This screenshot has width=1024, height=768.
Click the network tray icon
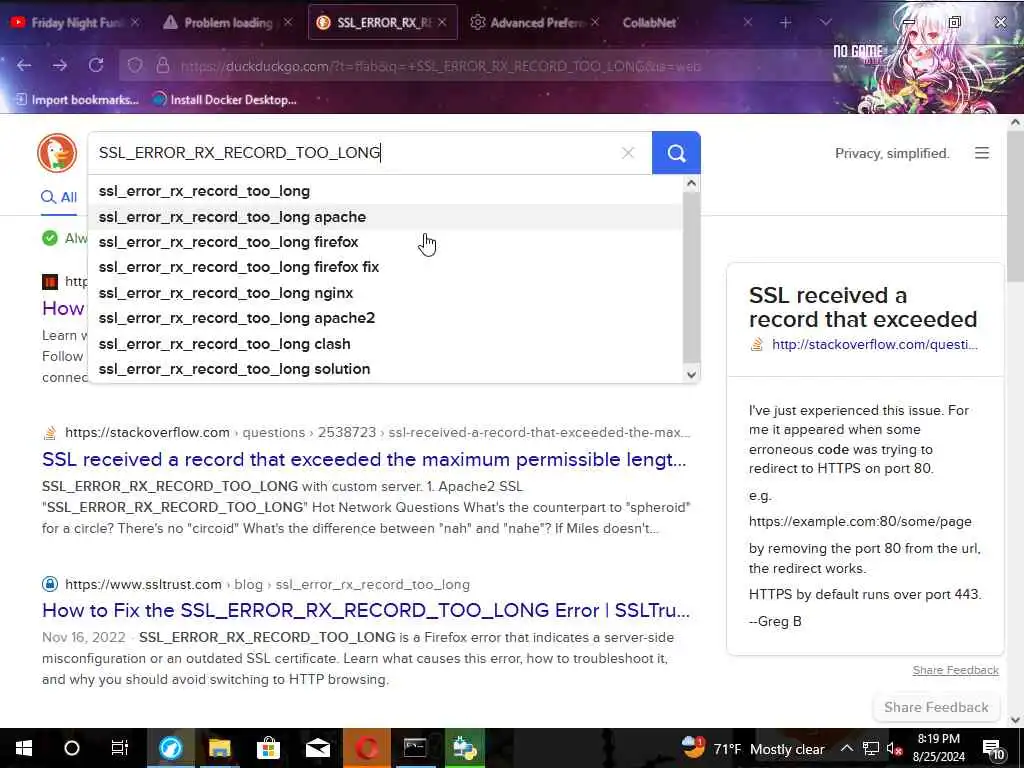(x=871, y=749)
